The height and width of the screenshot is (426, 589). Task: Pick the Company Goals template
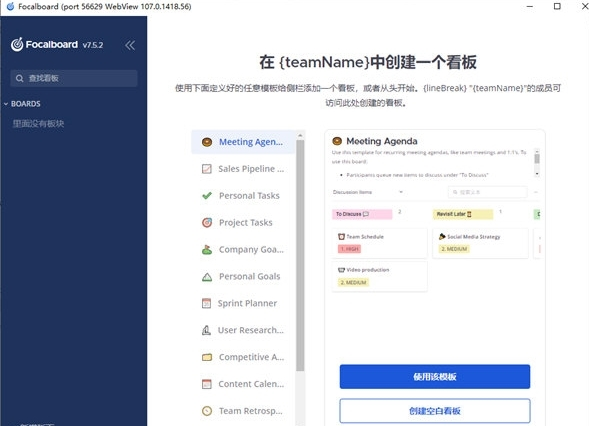click(x=243, y=249)
